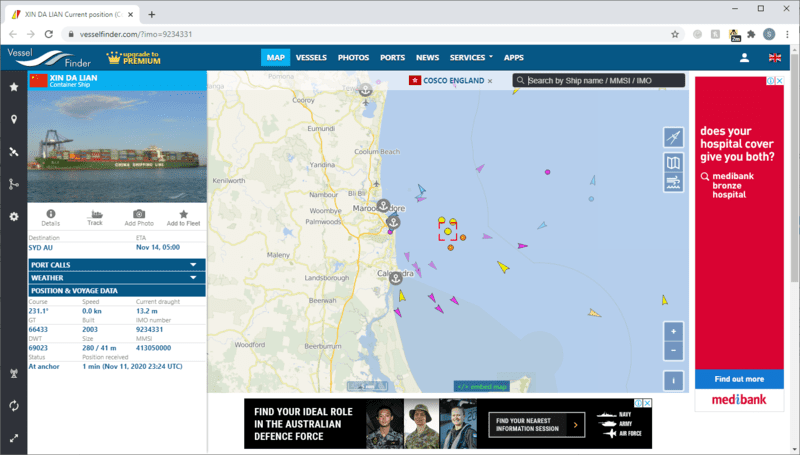
Task: Click the location pin sidebar icon
Action: [x=14, y=119]
